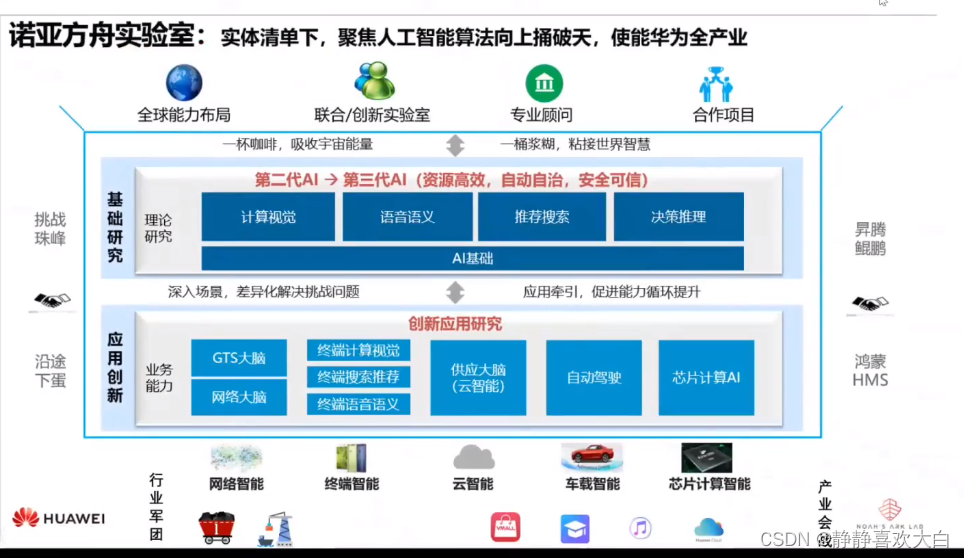Click the port crane and ship icon

click(276, 529)
